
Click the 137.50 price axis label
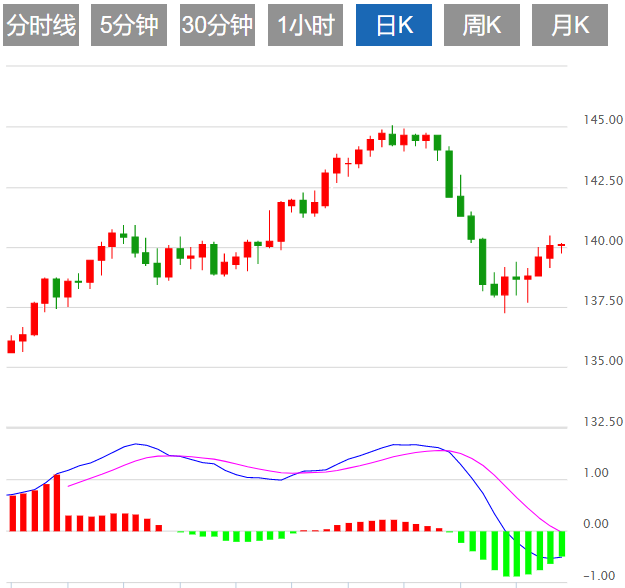pos(603,301)
